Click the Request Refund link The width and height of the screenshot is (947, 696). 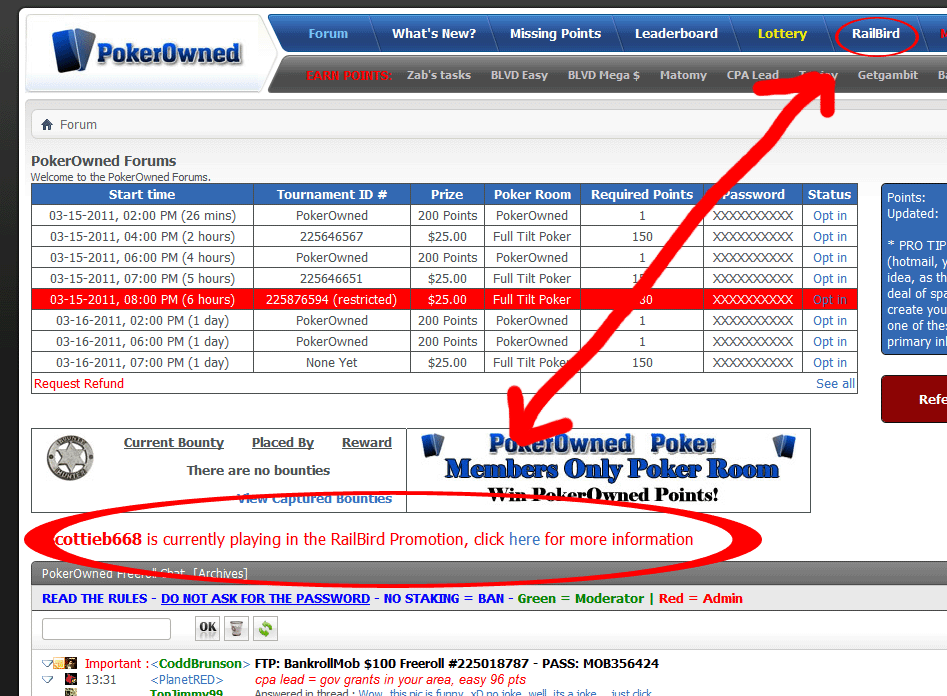coord(79,384)
